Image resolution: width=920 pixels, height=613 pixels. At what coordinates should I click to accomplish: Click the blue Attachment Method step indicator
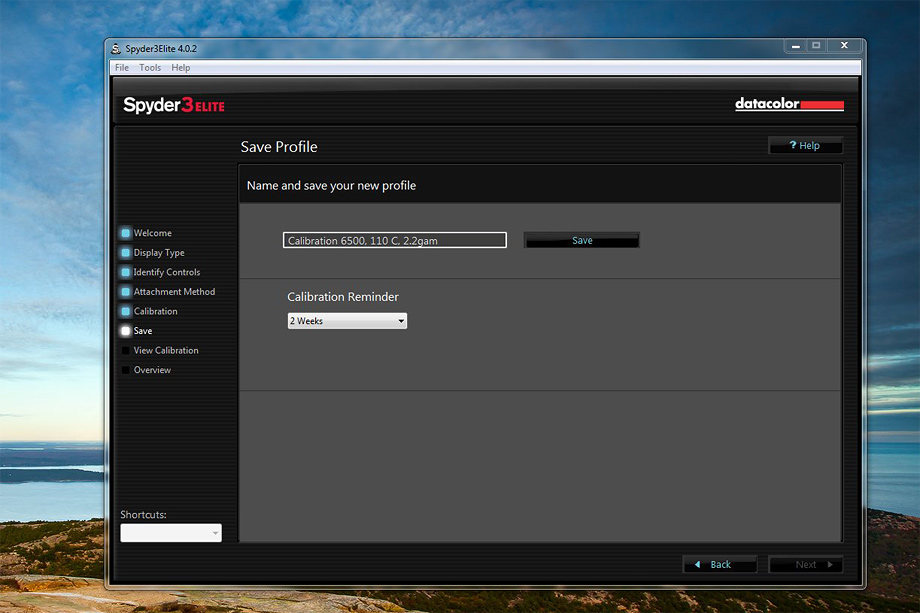pos(126,292)
